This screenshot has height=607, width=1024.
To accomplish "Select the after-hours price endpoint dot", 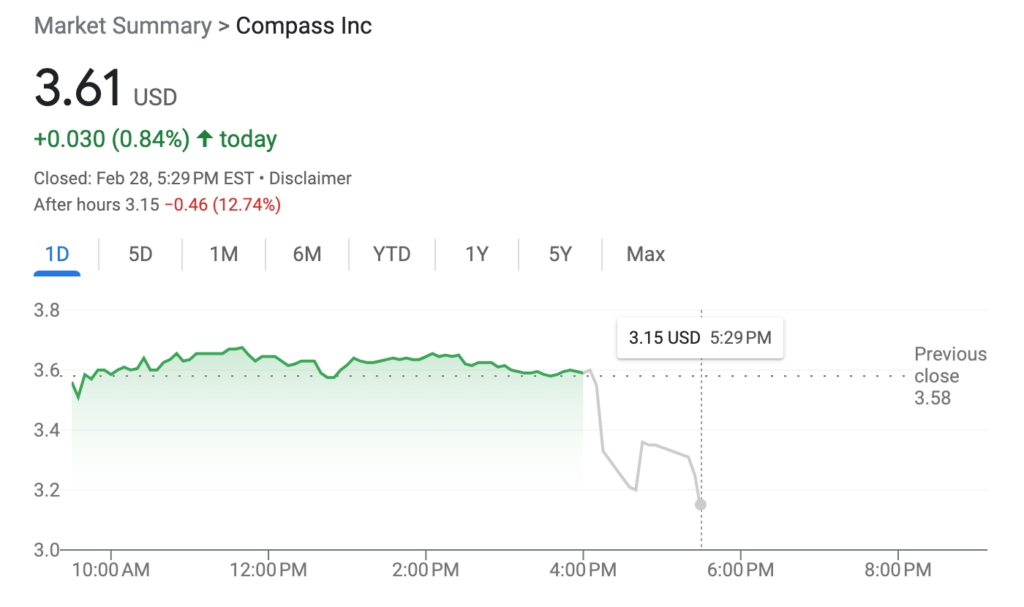I will click(x=699, y=505).
